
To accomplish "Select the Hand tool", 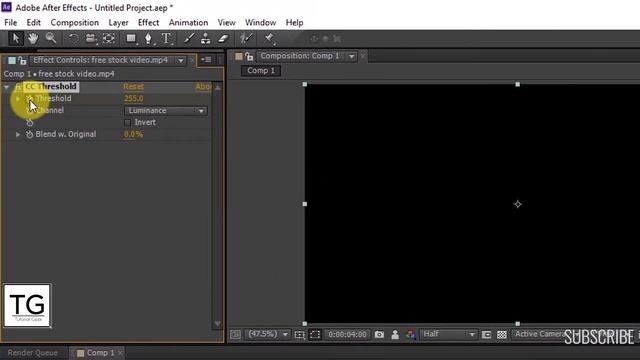I will click(x=33, y=39).
